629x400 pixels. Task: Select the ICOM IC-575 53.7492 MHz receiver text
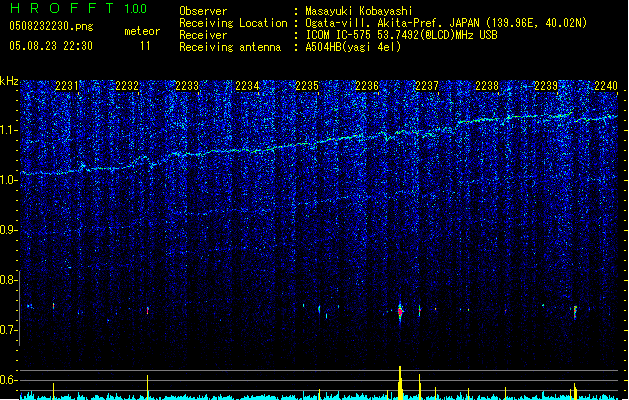(x=402, y=35)
